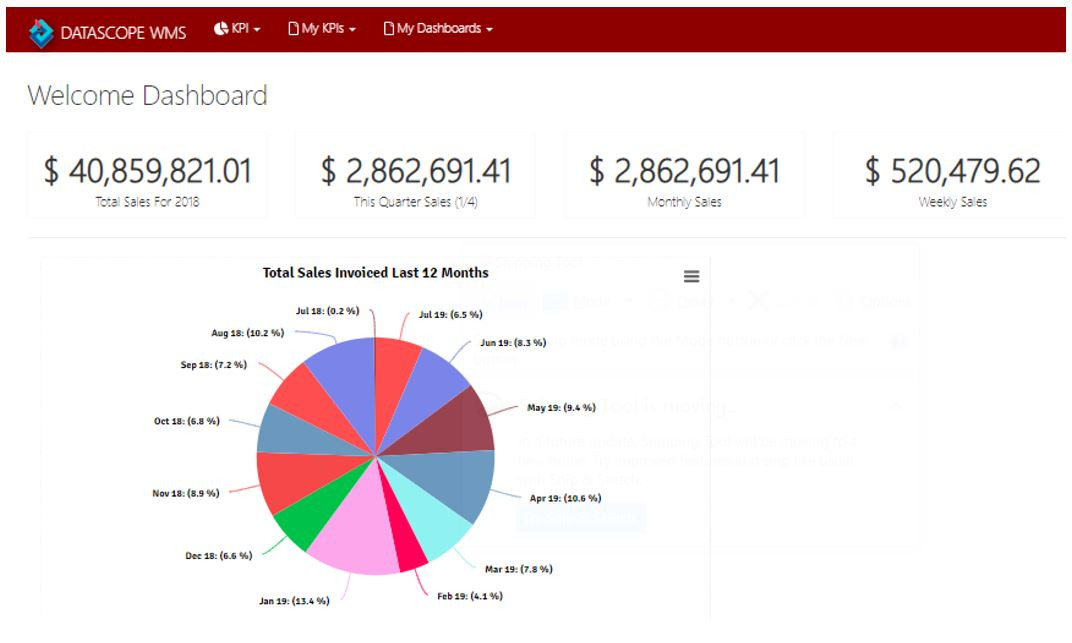Click the Total Sales For 2018 tile
The width and height of the screenshot is (1072, 643).
(x=146, y=175)
